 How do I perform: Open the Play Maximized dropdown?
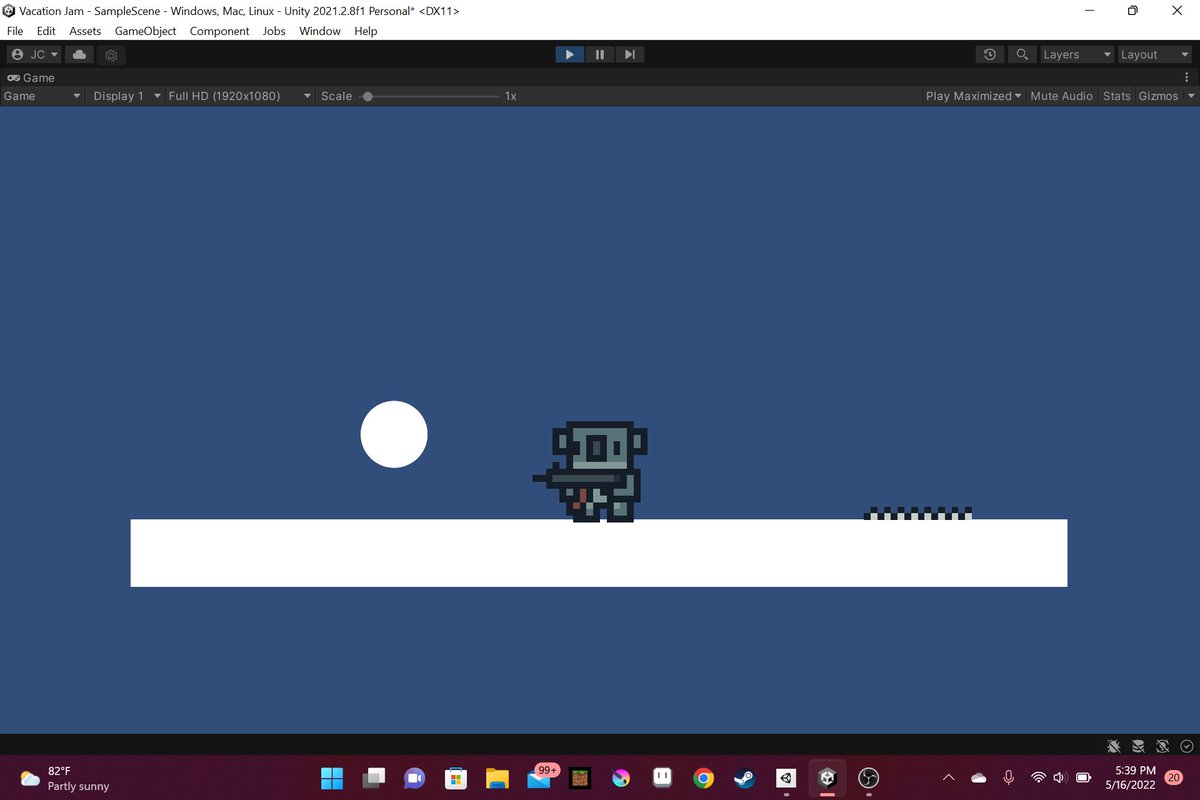coord(974,96)
